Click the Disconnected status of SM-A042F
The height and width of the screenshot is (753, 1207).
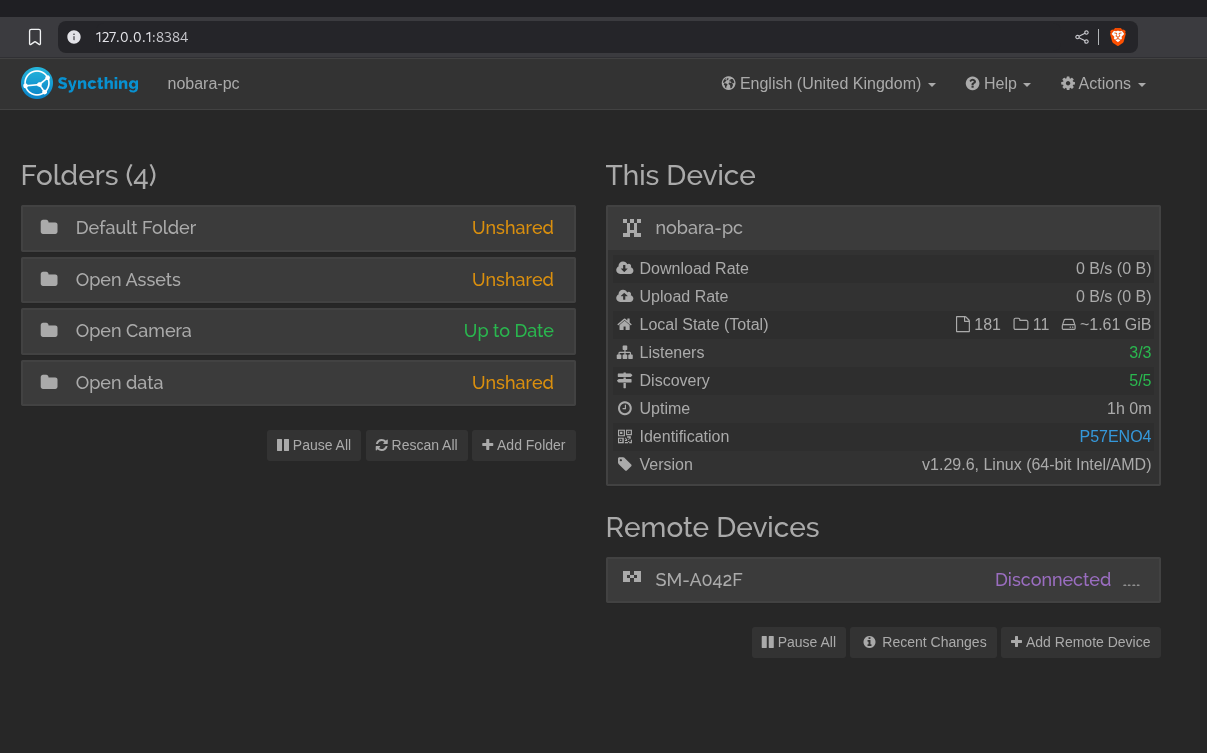point(1053,580)
